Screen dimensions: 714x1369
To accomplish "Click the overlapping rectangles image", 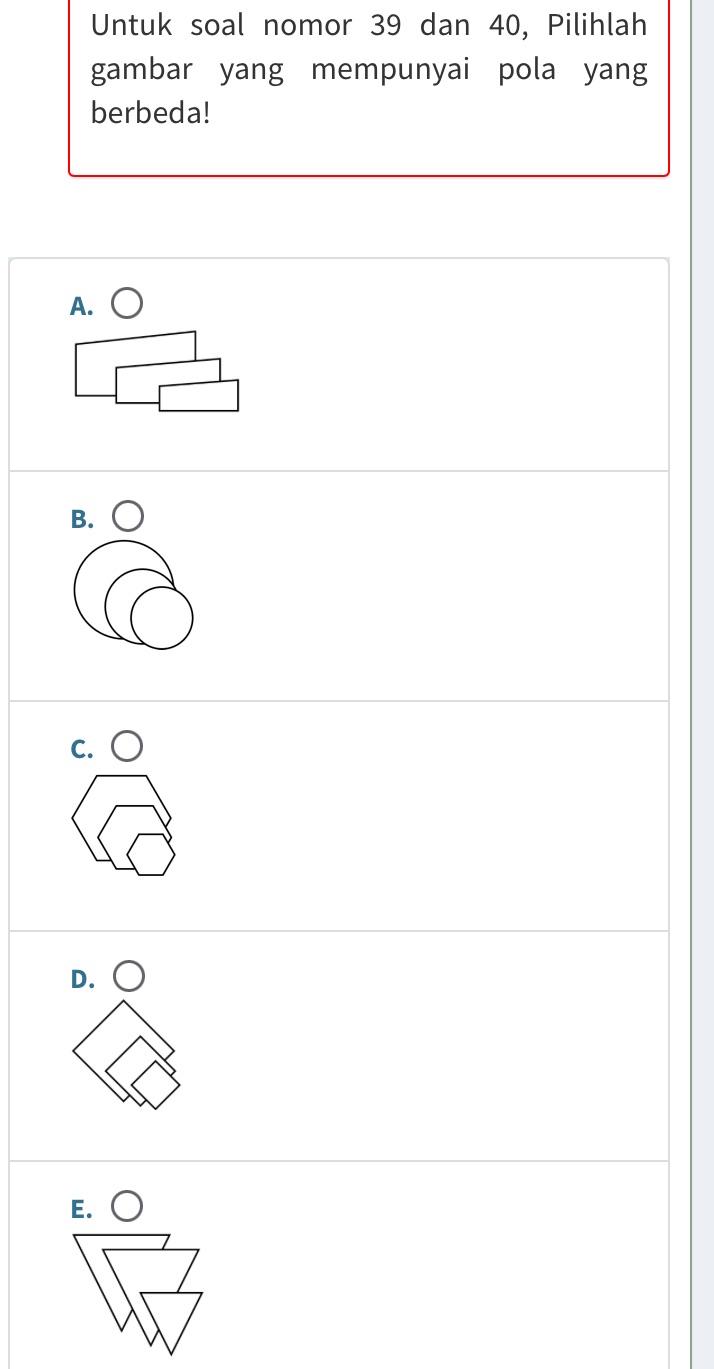I will click(157, 372).
